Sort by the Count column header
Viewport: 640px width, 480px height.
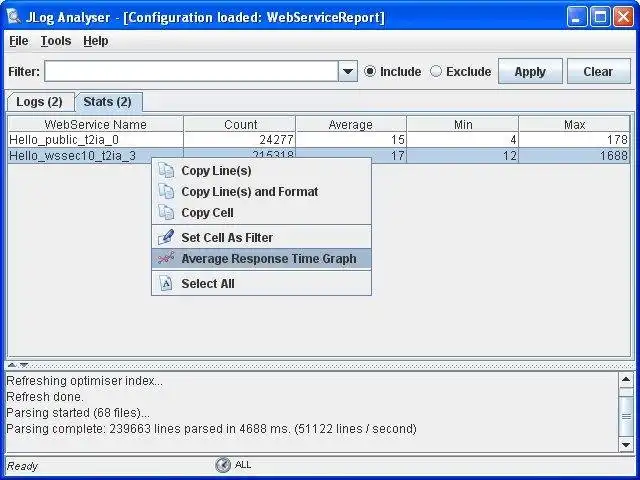coord(240,124)
